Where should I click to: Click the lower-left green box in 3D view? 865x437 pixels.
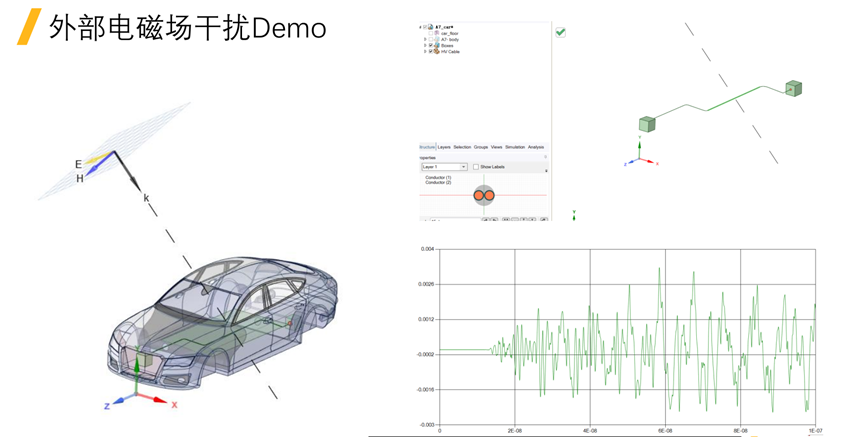tap(647, 124)
